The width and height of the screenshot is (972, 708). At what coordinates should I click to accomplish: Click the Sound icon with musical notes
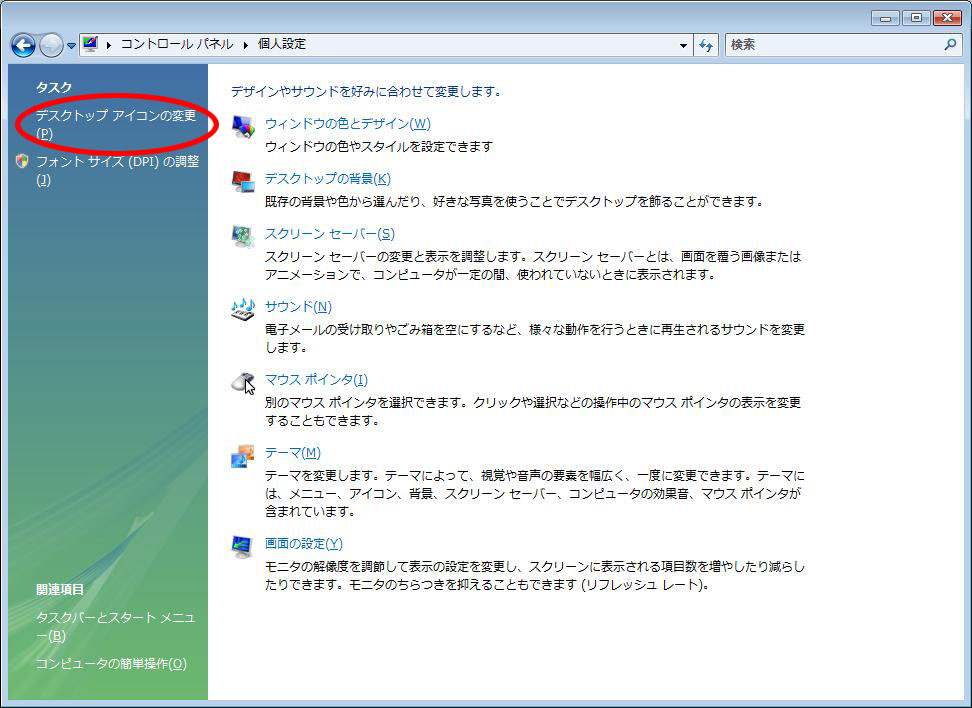[243, 309]
